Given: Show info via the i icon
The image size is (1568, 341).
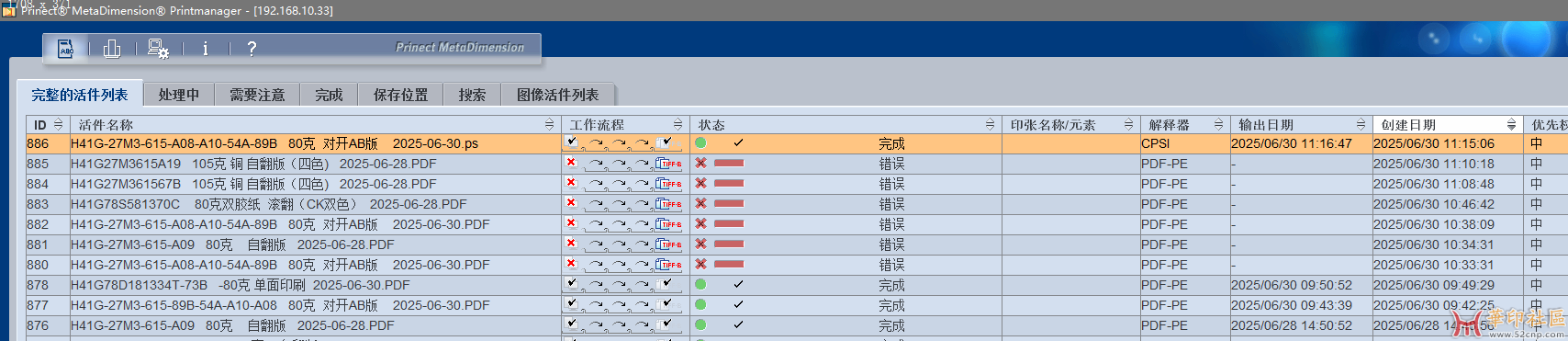Looking at the screenshot, I should click(205, 49).
